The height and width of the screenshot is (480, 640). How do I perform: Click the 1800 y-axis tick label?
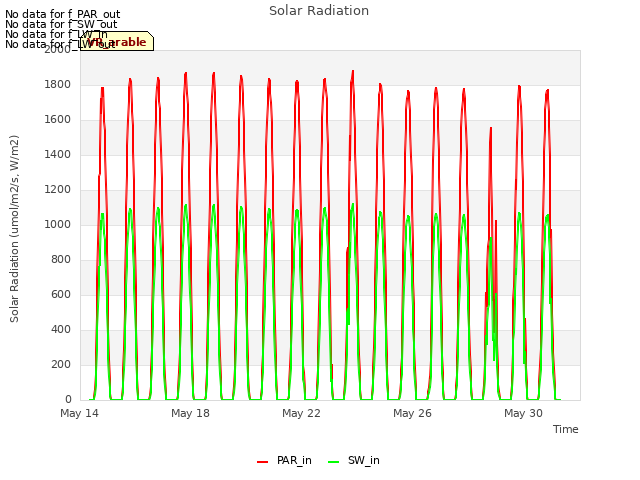58,84
